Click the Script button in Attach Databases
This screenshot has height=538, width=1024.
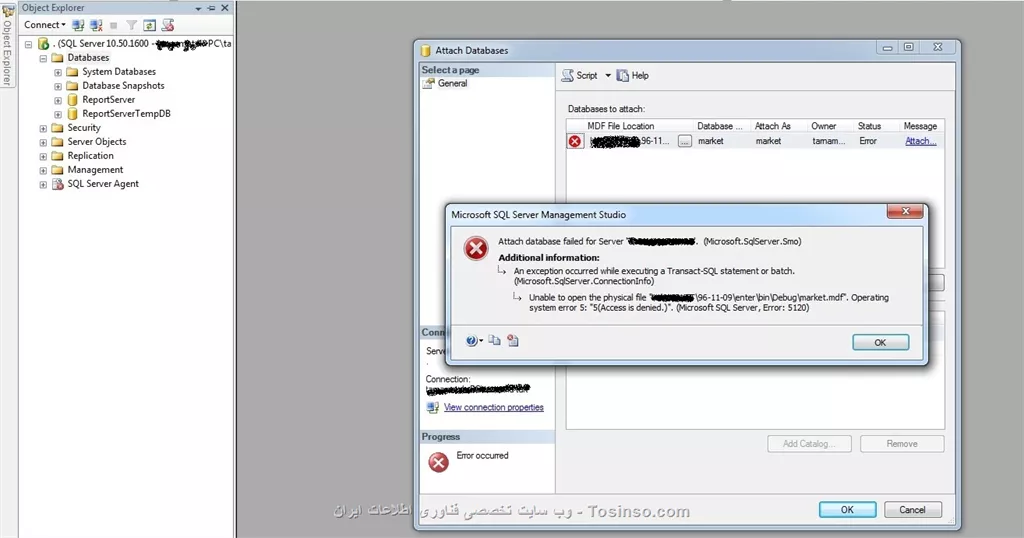[x=580, y=76]
